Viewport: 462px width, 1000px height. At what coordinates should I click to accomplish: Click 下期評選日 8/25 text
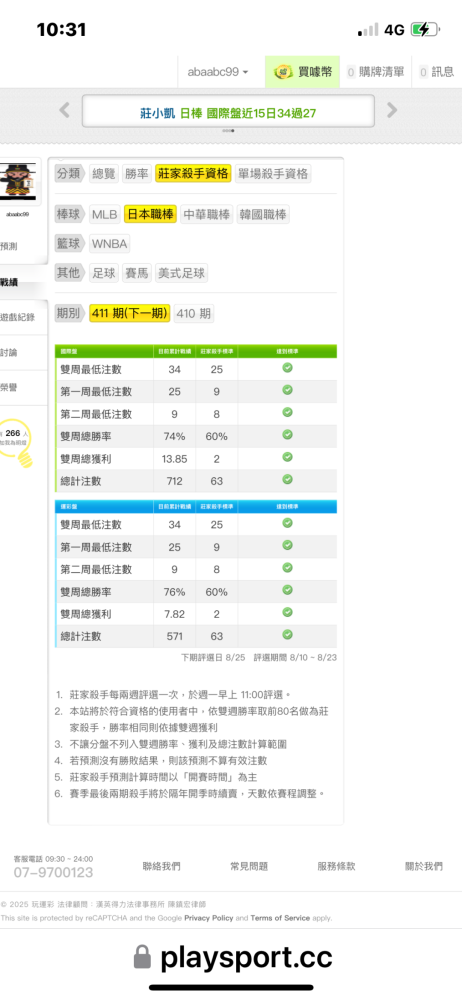212,657
